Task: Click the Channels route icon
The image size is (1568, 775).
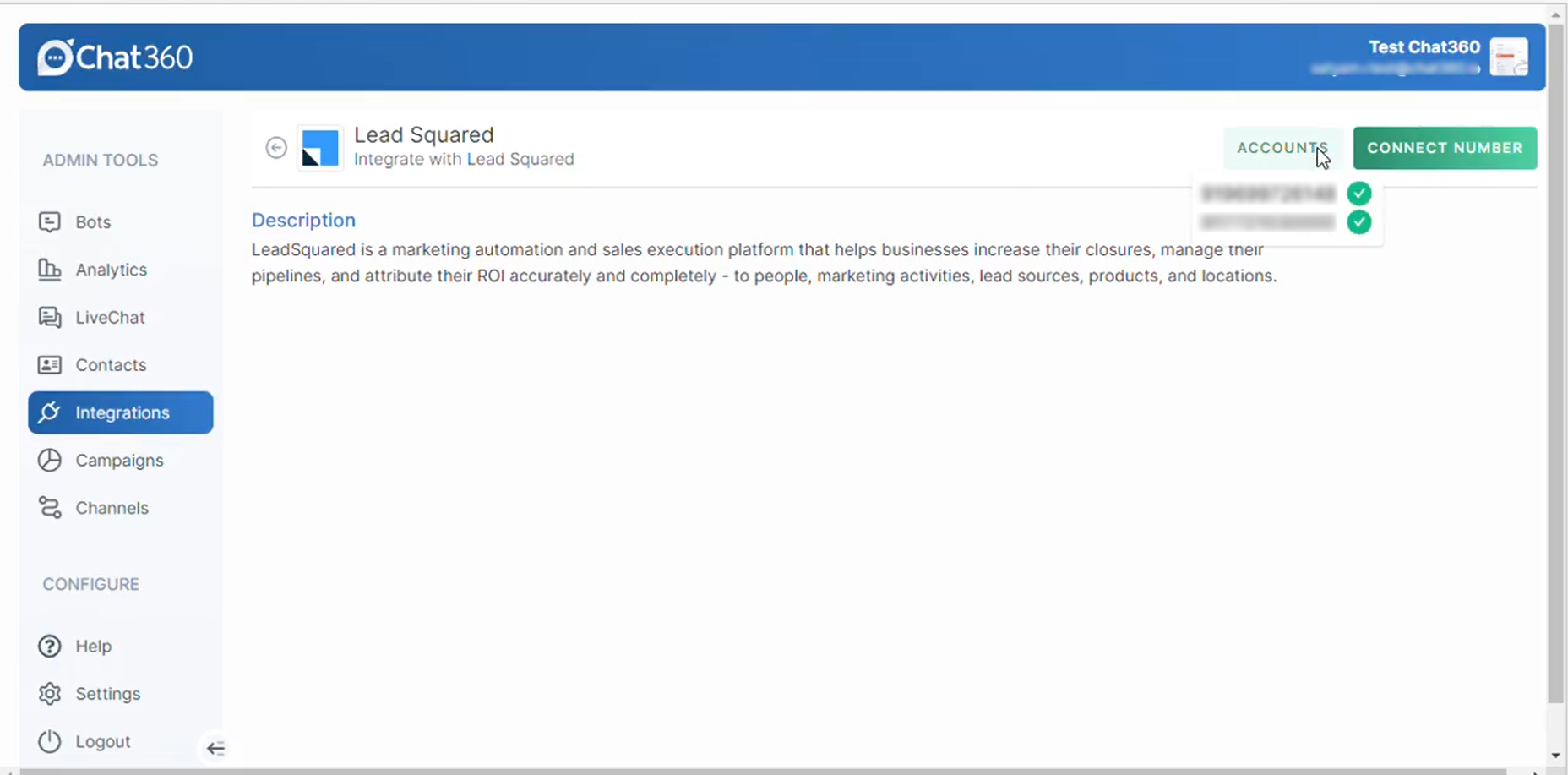Action: tap(50, 507)
